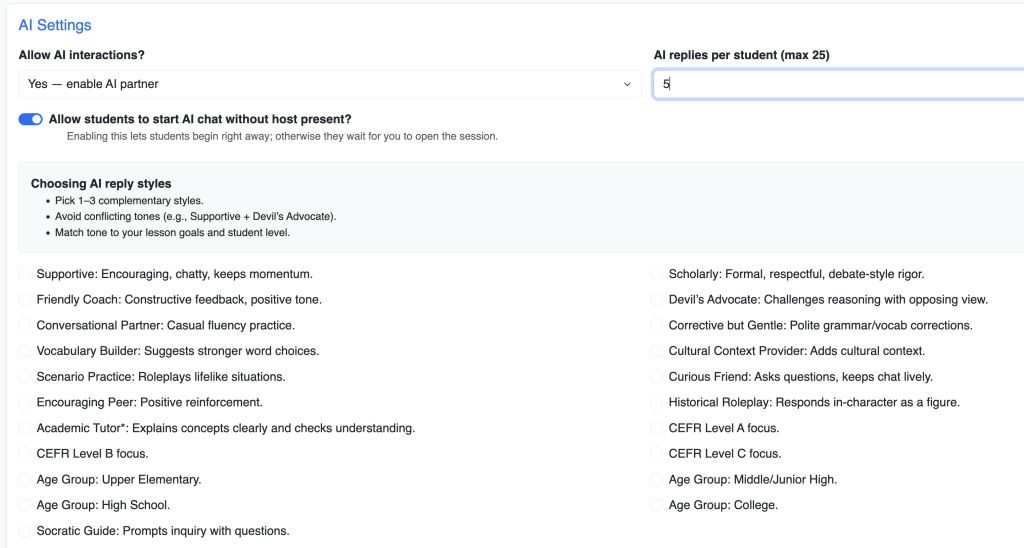Check the CEFR Level C focus box
This screenshot has width=1024, height=548.
click(x=657, y=454)
